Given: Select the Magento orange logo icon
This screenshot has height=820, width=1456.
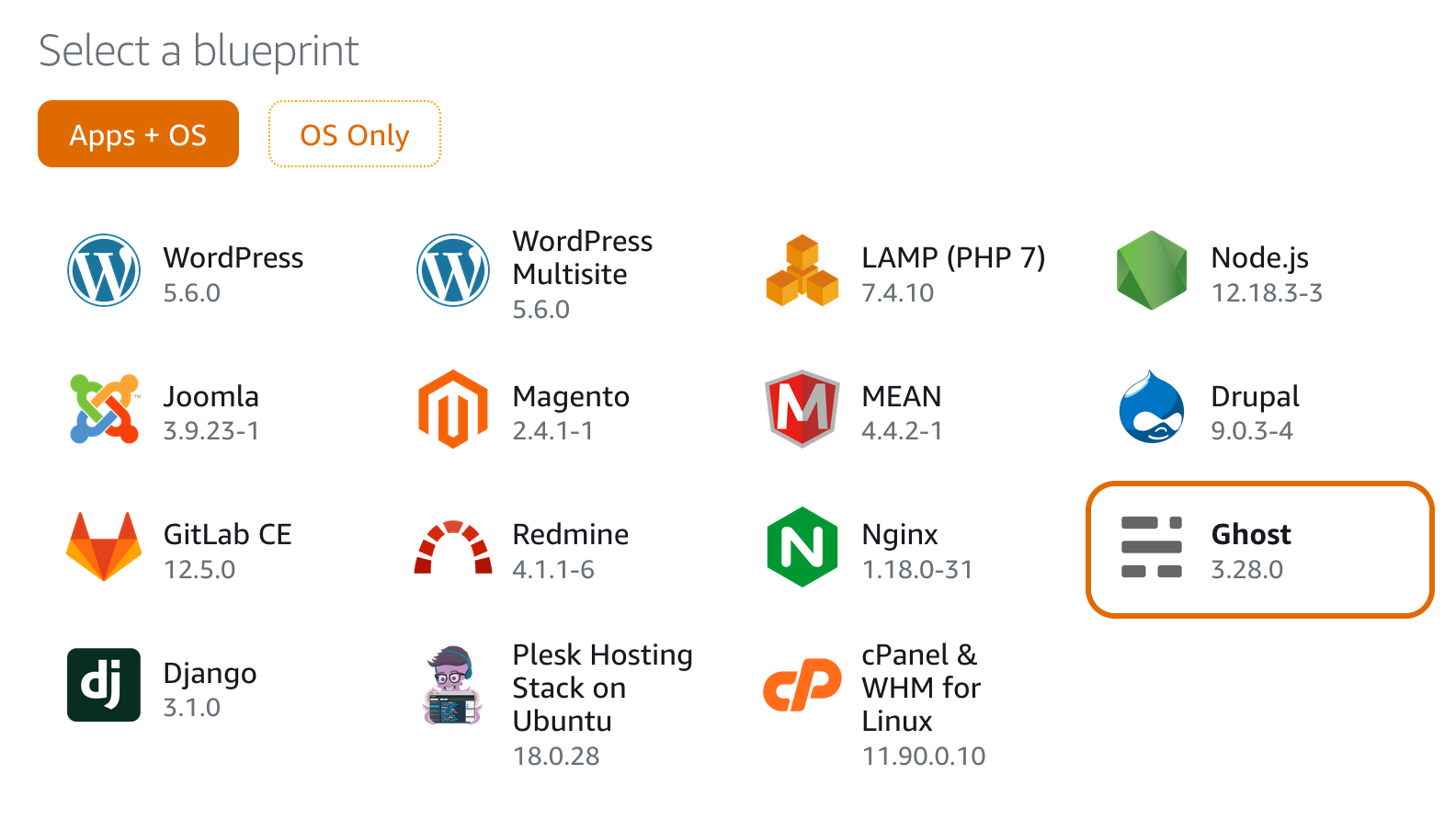Looking at the screenshot, I should point(453,409).
